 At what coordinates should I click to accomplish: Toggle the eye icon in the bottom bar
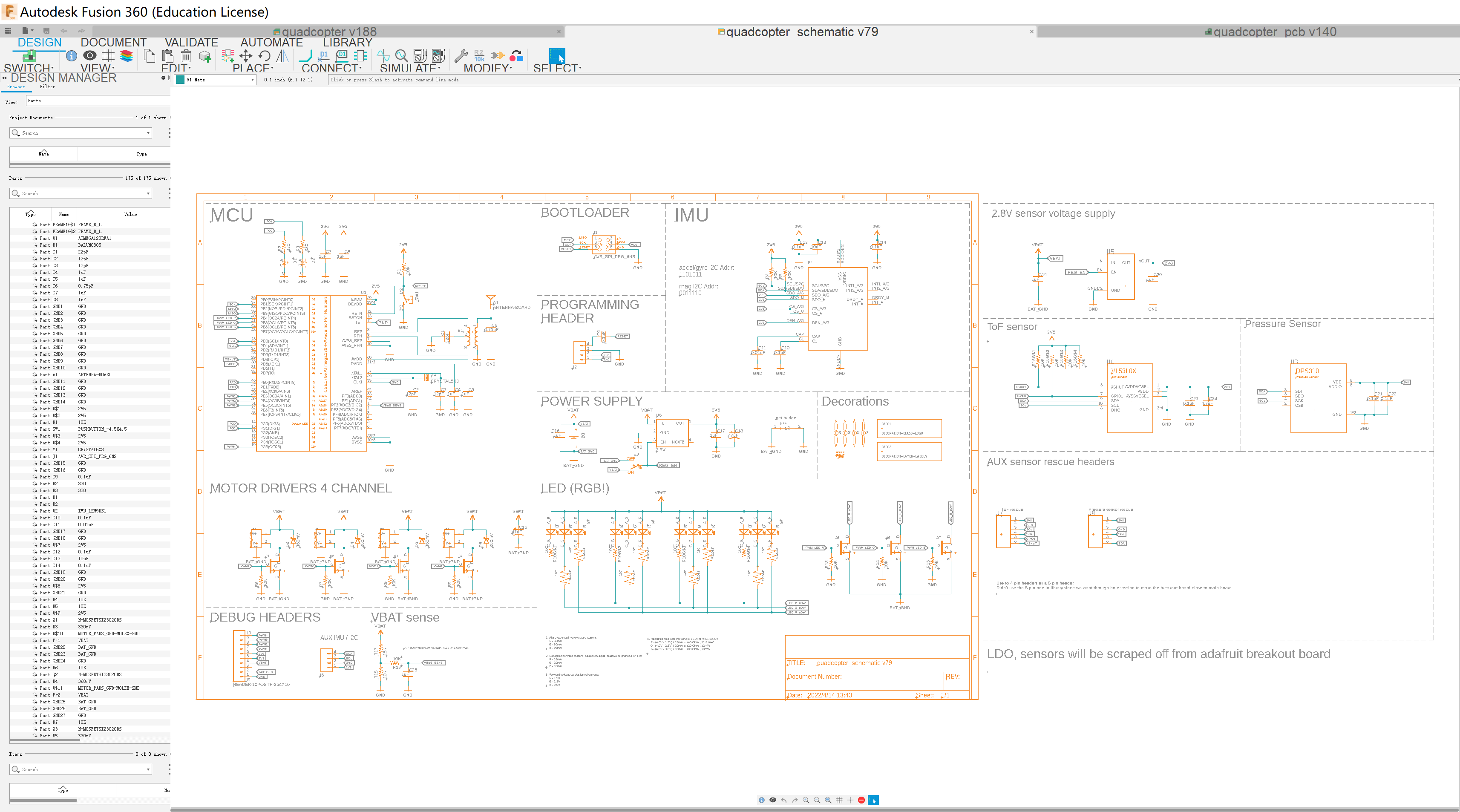[772, 800]
